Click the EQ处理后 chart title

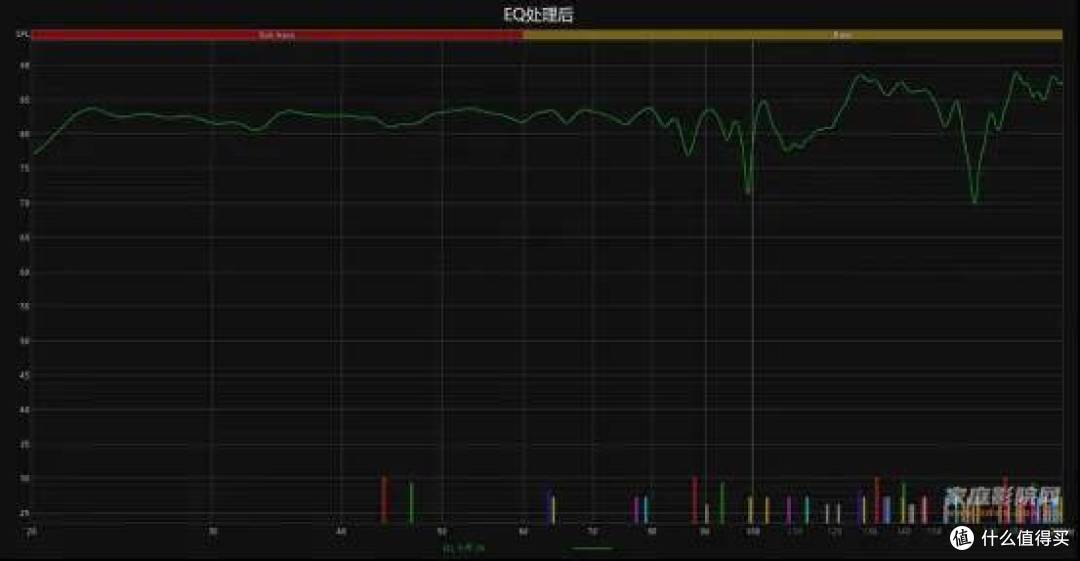[x=539, y=14]
